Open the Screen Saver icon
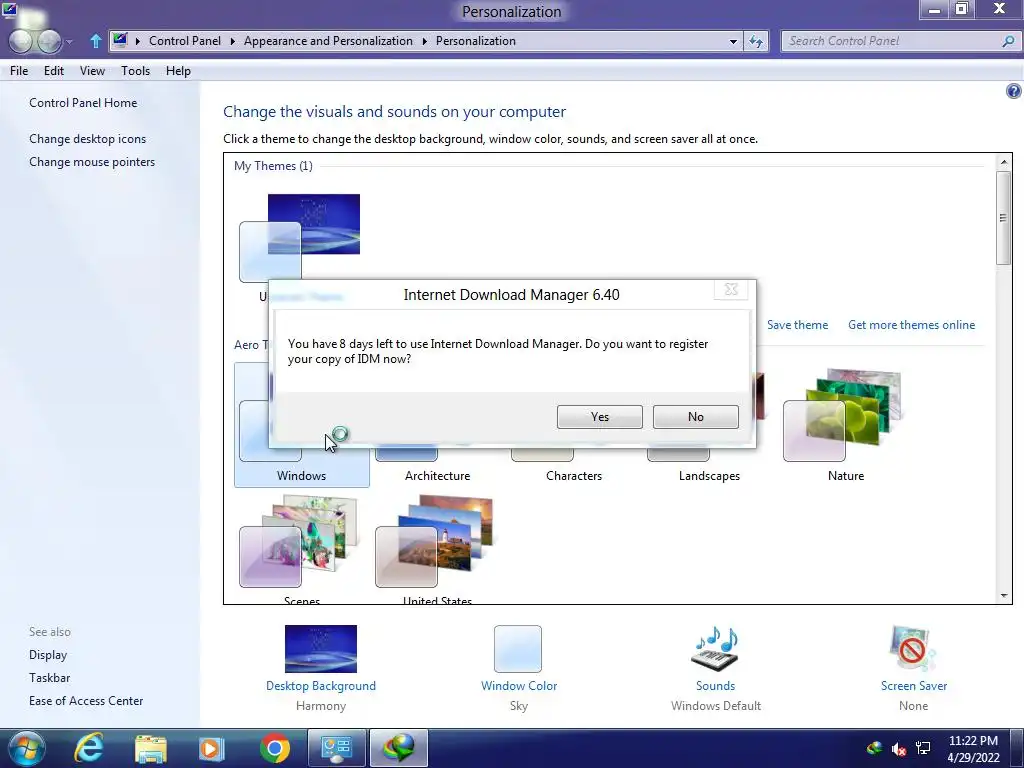1024x768 pixels. pos(913,648)
